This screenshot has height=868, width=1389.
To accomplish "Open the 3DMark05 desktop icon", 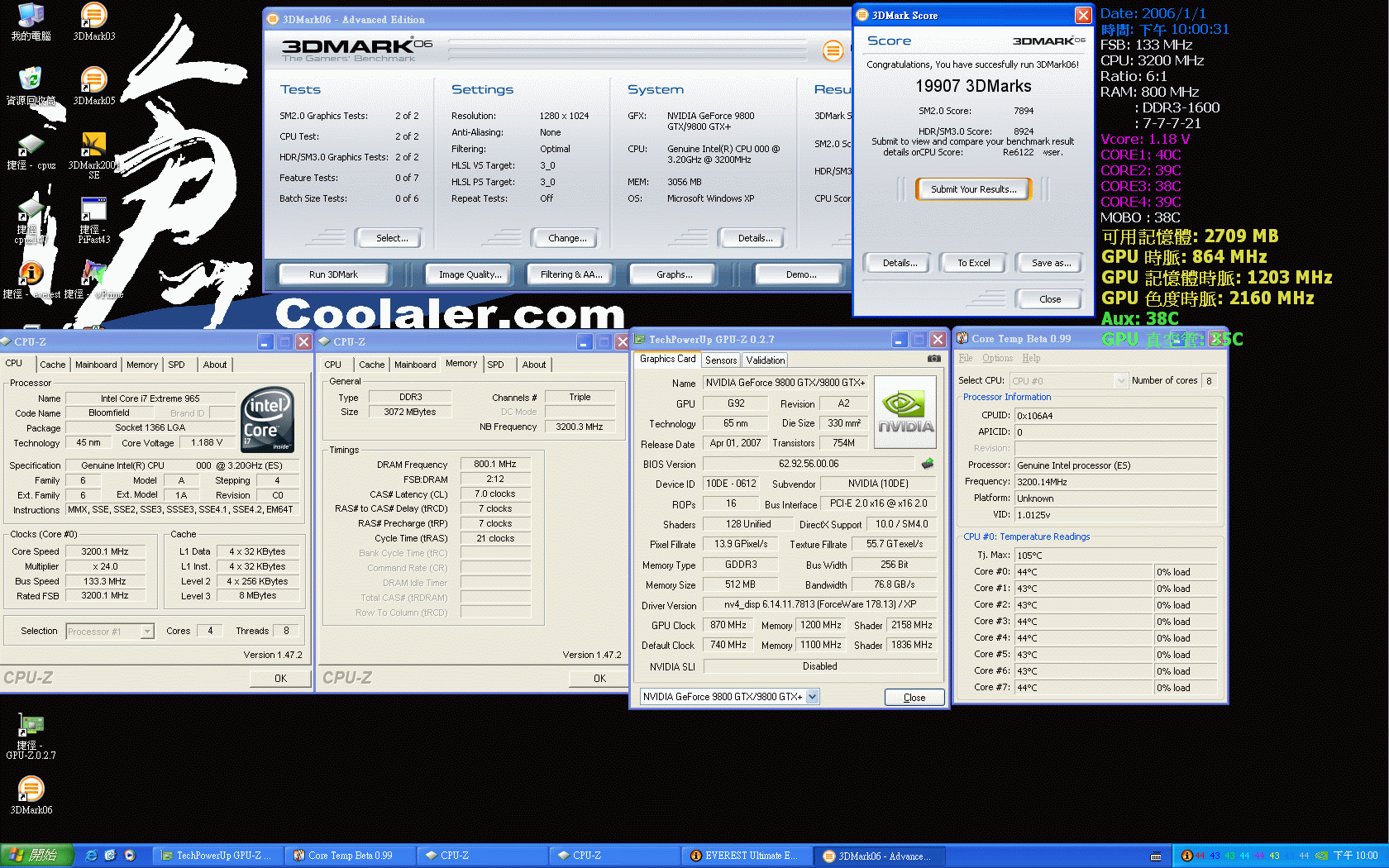I will click(x=93, y=86).
